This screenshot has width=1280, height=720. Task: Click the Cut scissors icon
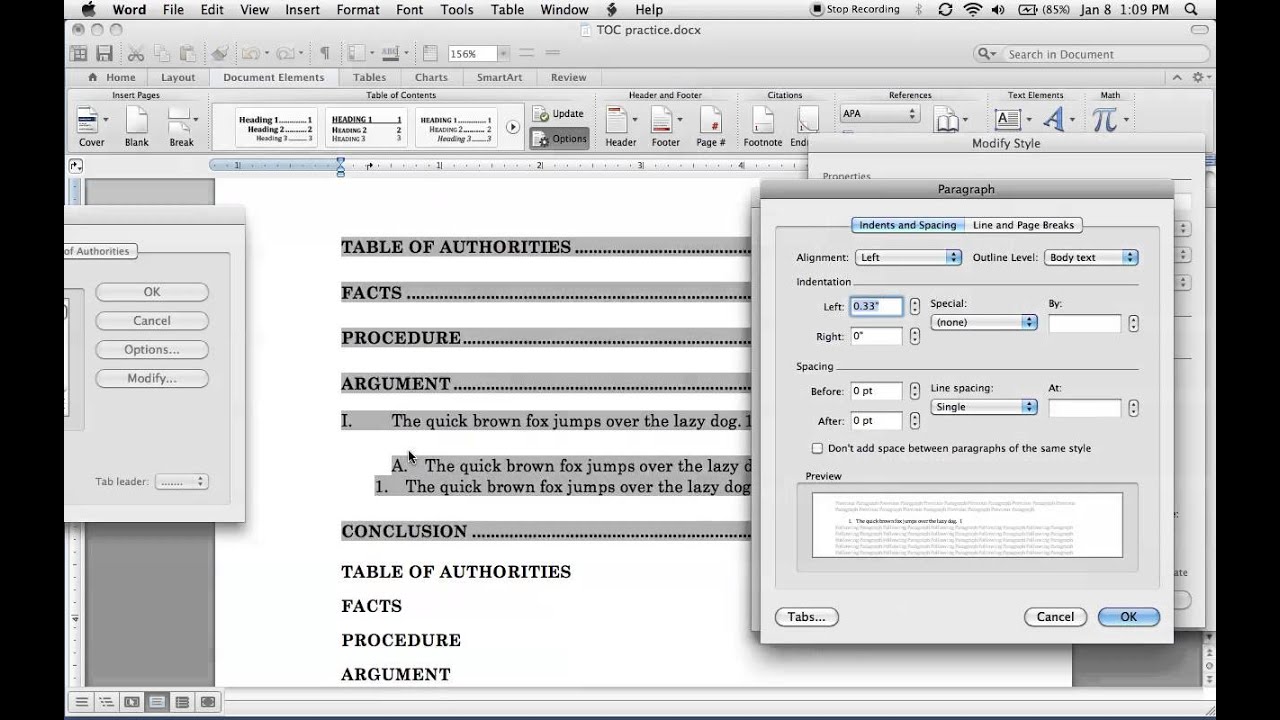pos(136,54)
